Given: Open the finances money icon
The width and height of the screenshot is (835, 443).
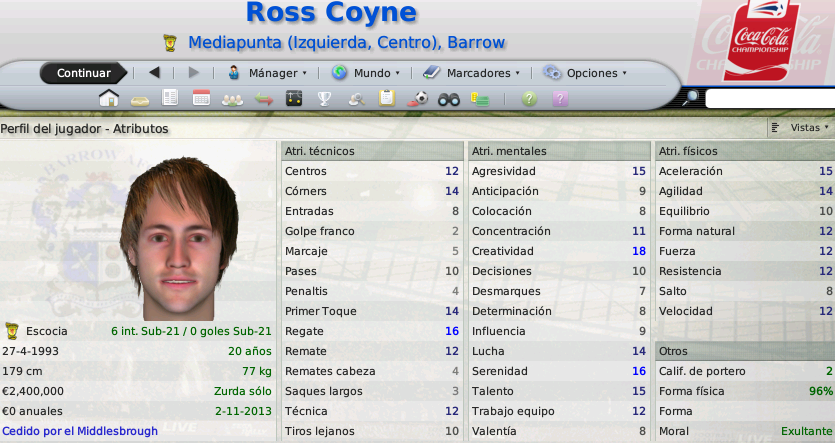Looking at the screenshot, I should [480, 99].
